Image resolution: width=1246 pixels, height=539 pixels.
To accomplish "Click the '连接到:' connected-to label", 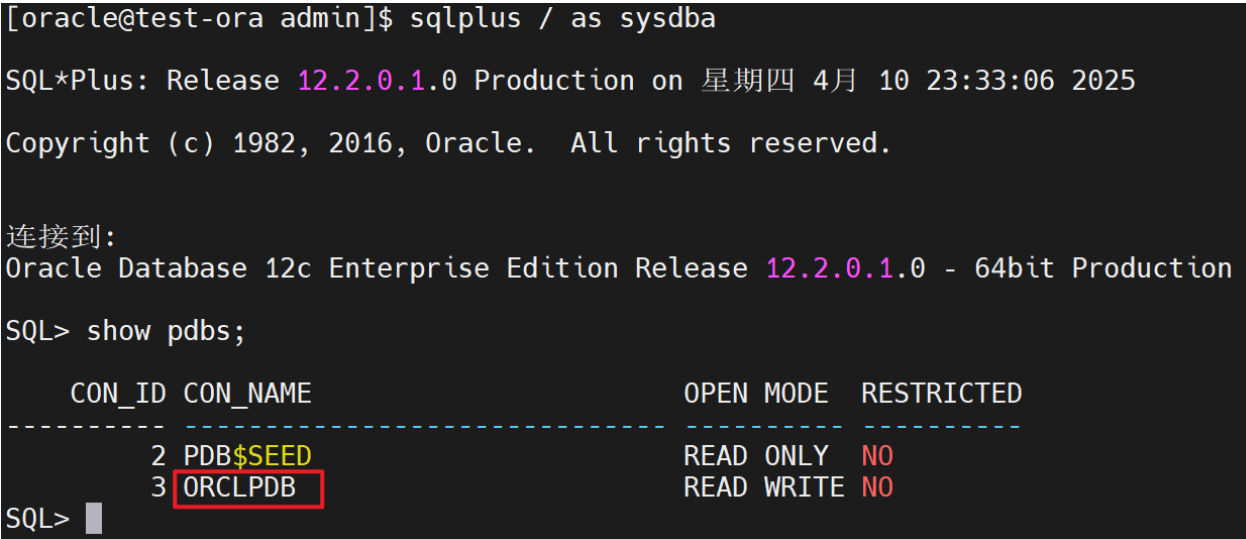I will click(x=62, y=238).
